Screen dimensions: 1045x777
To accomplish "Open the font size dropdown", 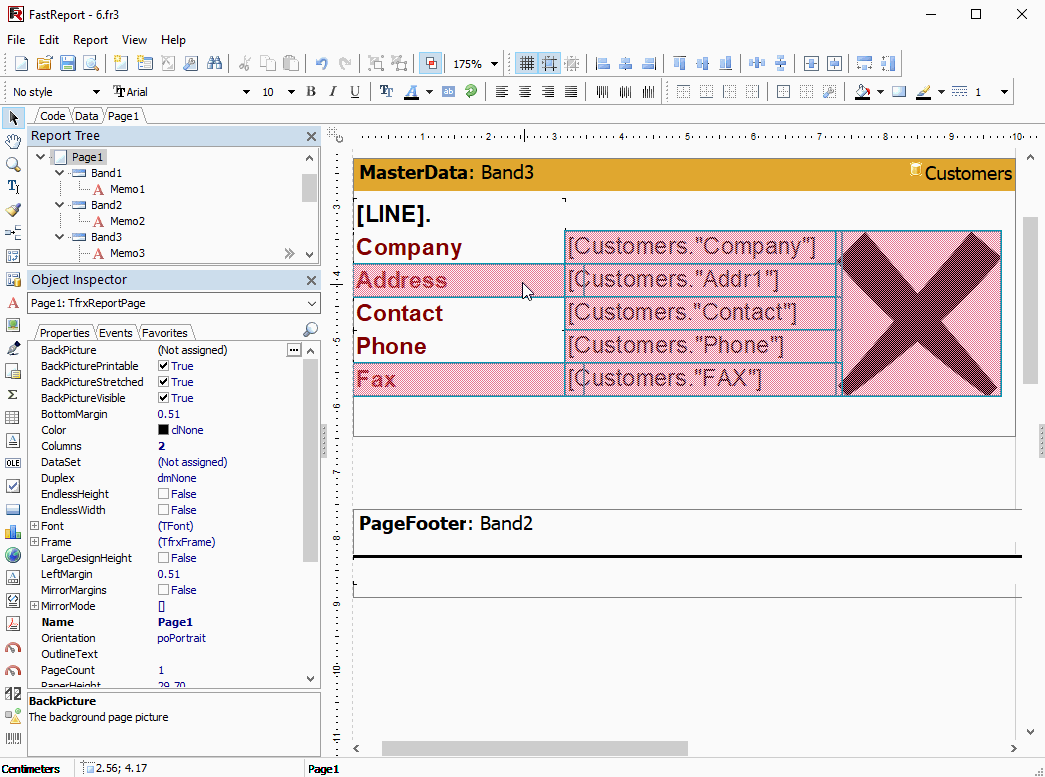I will 291,92.
